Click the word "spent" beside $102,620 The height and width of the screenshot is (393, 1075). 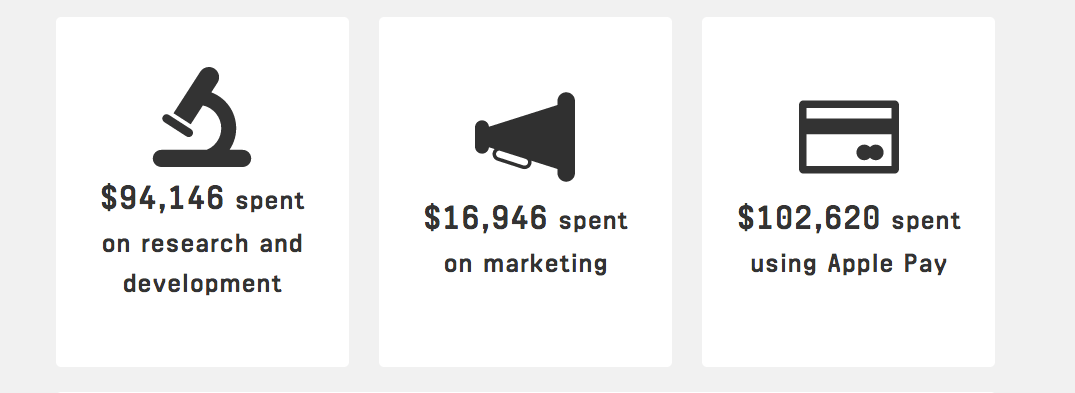point(926,222)
